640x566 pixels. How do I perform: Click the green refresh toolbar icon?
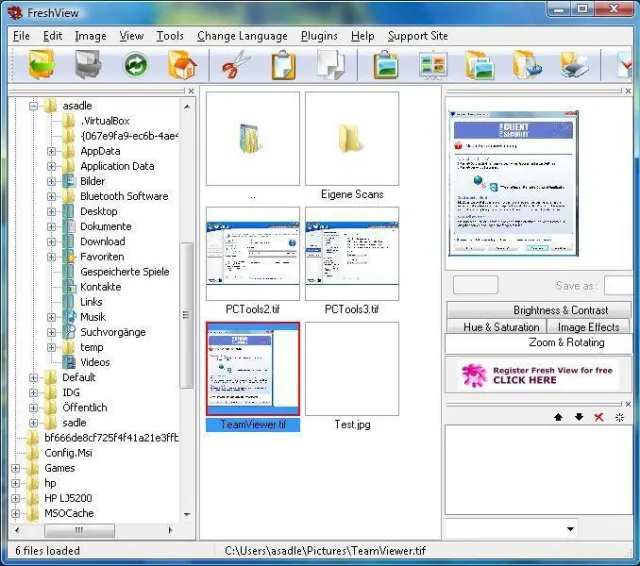(x=136, y=66)
